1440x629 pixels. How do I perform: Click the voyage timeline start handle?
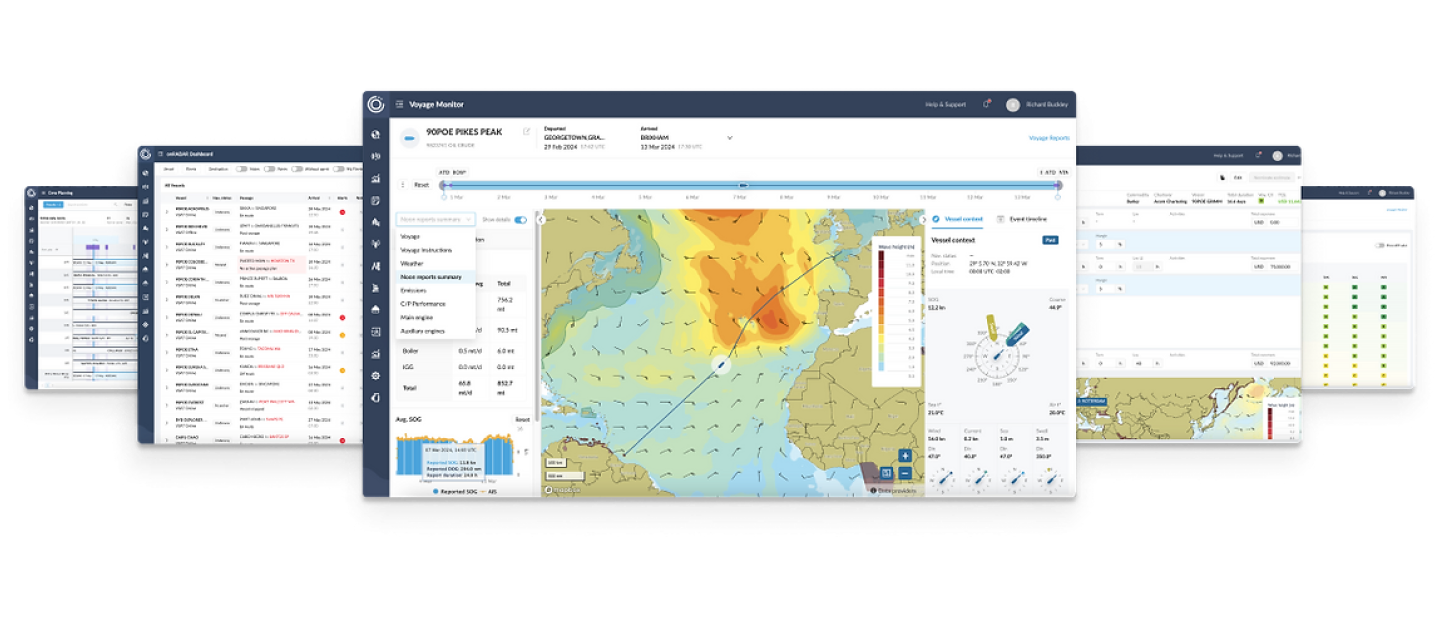tap(443, 185)
